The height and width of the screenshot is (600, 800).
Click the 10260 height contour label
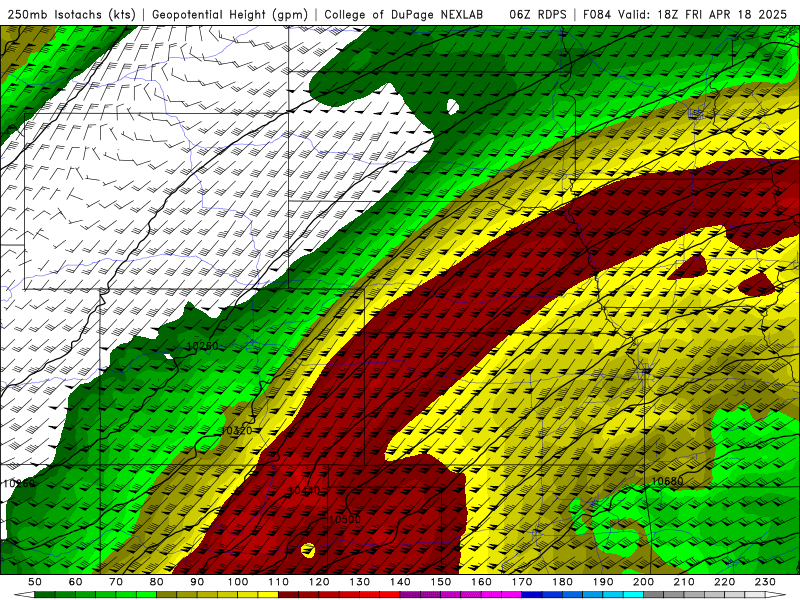point(202,346)
